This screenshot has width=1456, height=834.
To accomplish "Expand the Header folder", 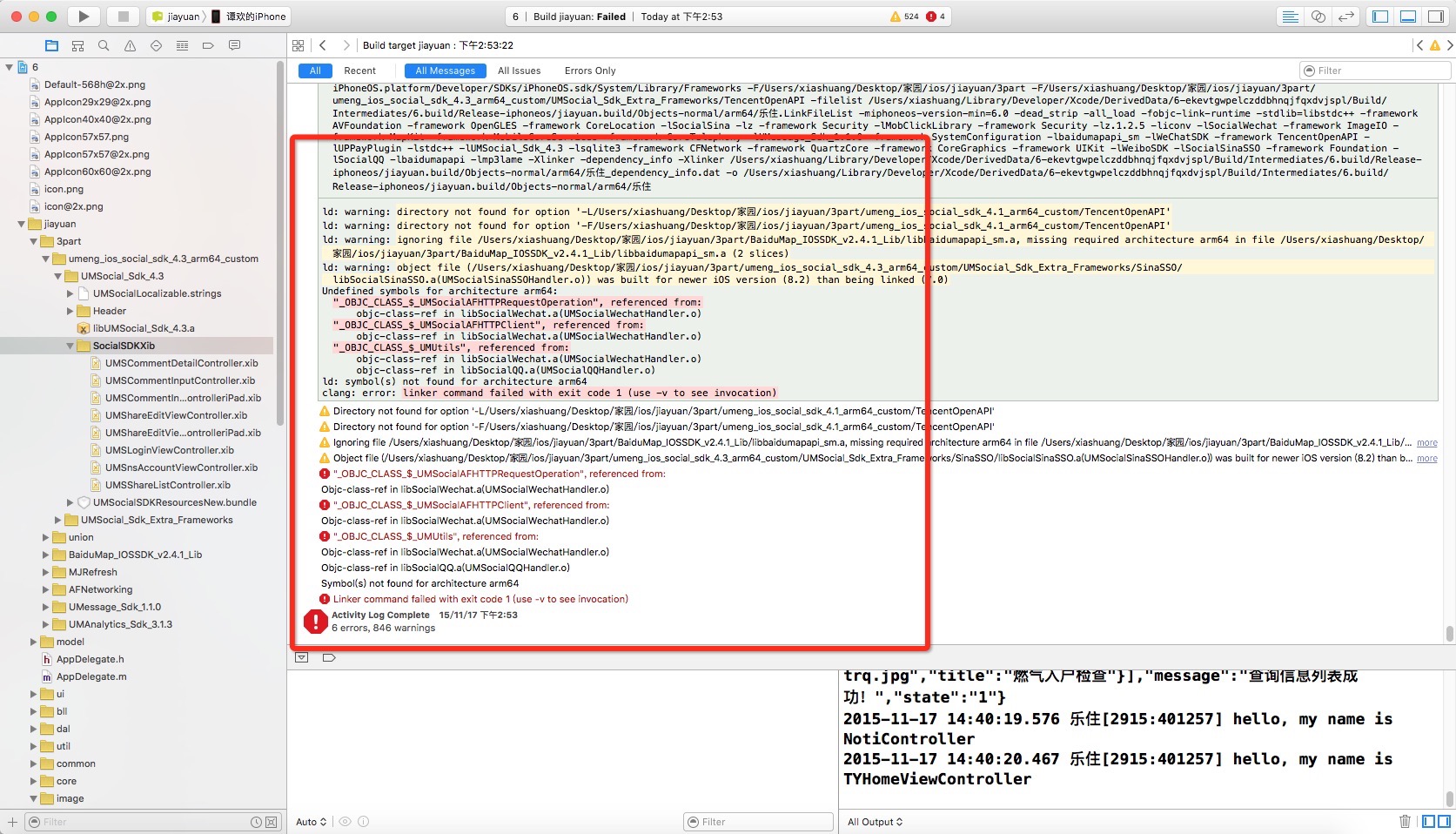I will click(x=70, y=311).
